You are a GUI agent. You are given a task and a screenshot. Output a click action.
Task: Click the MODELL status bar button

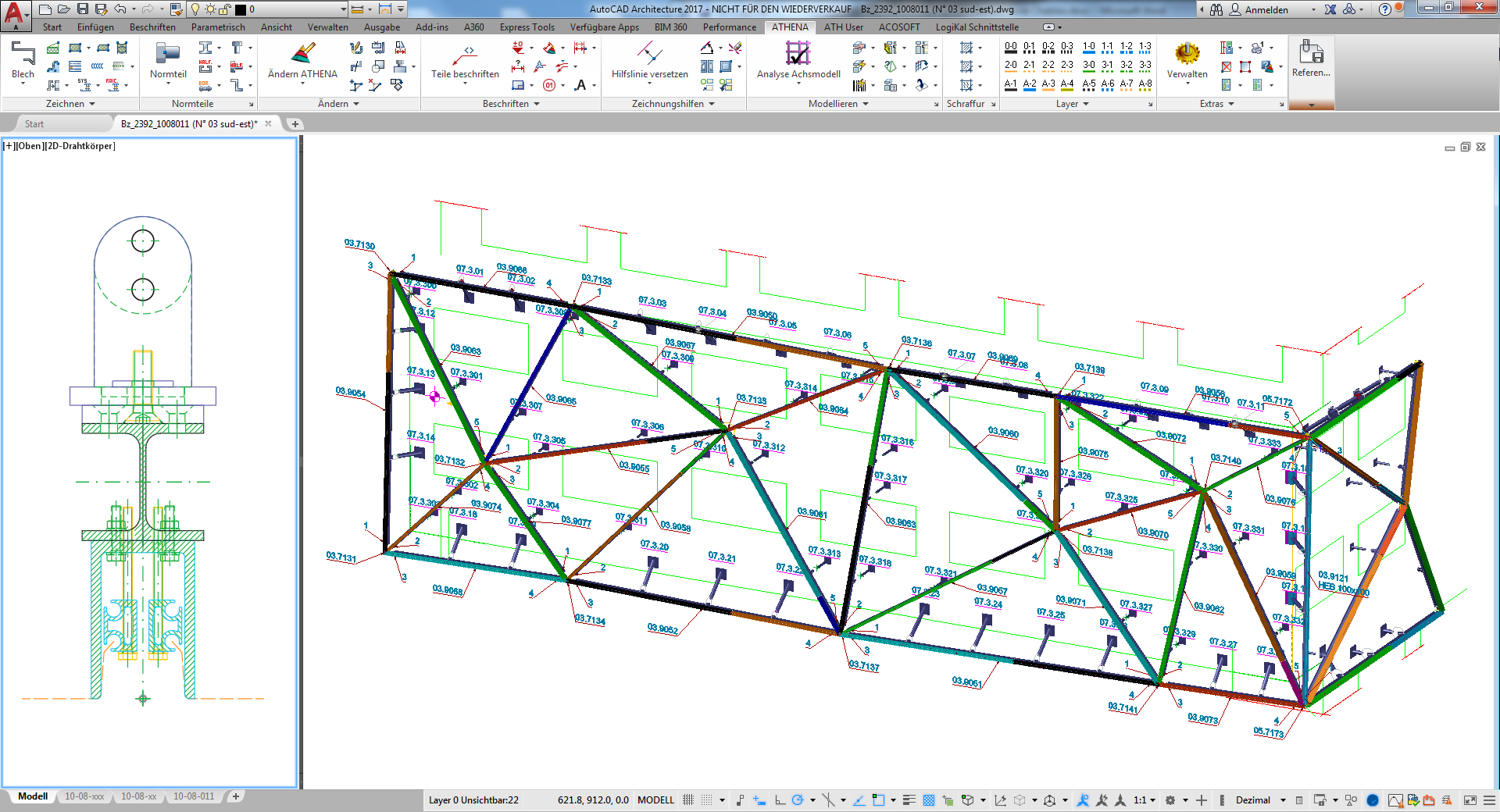(x=655, y=800)
